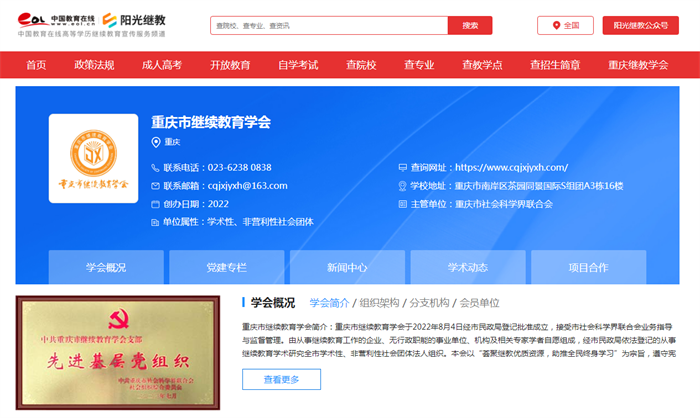
Task: Click the 阳光继教公众号 button
Action: click(x=640, y=26)
